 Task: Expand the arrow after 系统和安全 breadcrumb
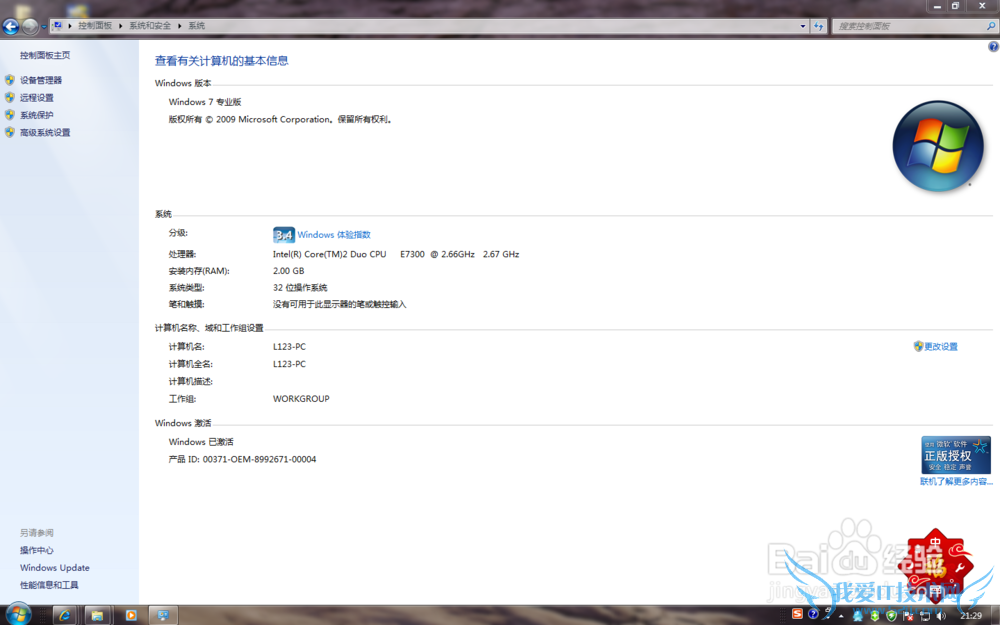pyautogui.click(x=179, y=26)
